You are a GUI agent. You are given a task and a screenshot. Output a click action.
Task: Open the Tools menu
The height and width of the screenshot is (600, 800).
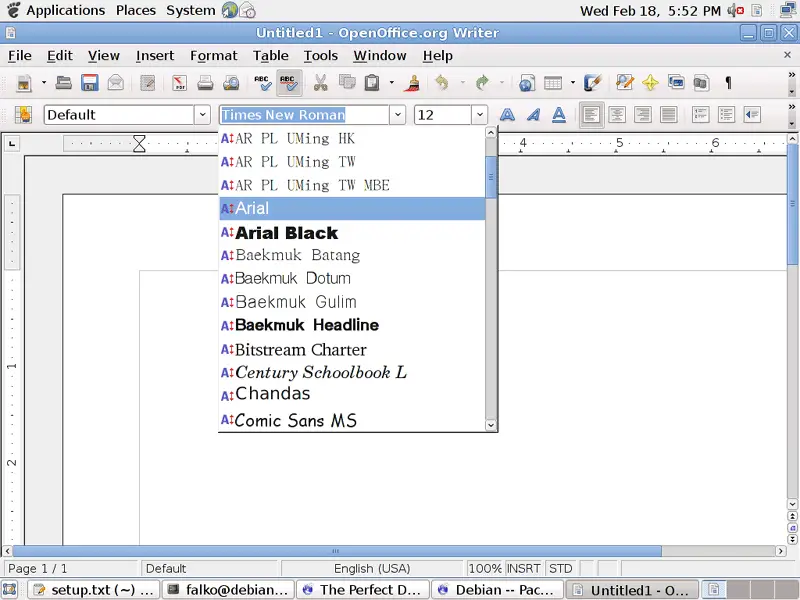tap(321, 56)
